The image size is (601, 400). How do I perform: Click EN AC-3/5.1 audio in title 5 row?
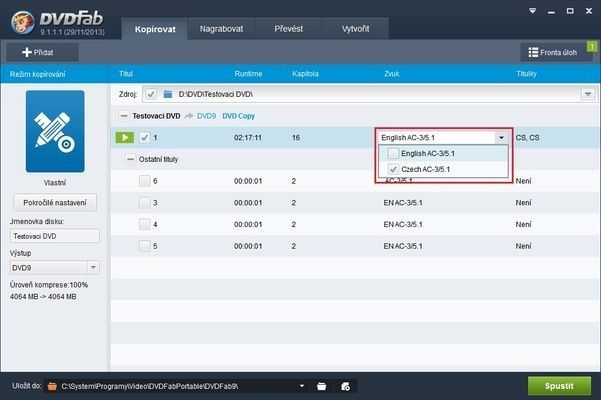(403, 246)
